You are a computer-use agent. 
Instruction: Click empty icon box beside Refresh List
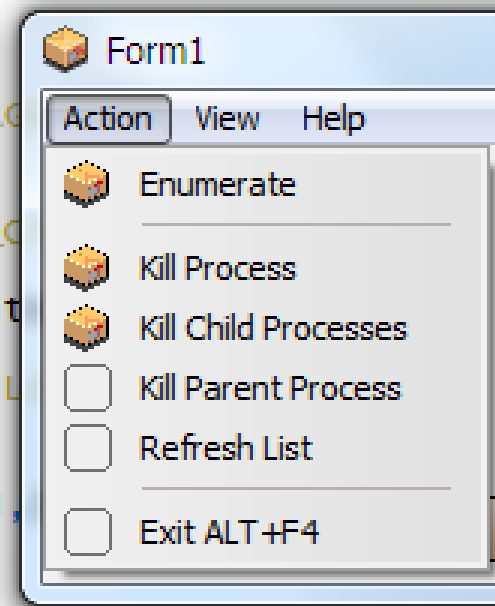[88, 448]
